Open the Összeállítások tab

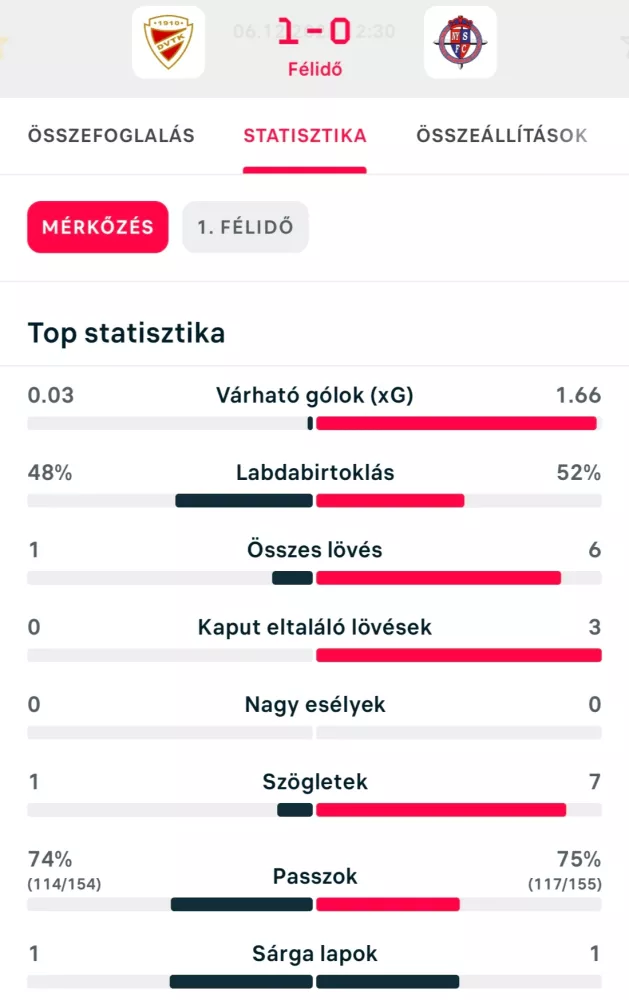(x=502, y=136)
